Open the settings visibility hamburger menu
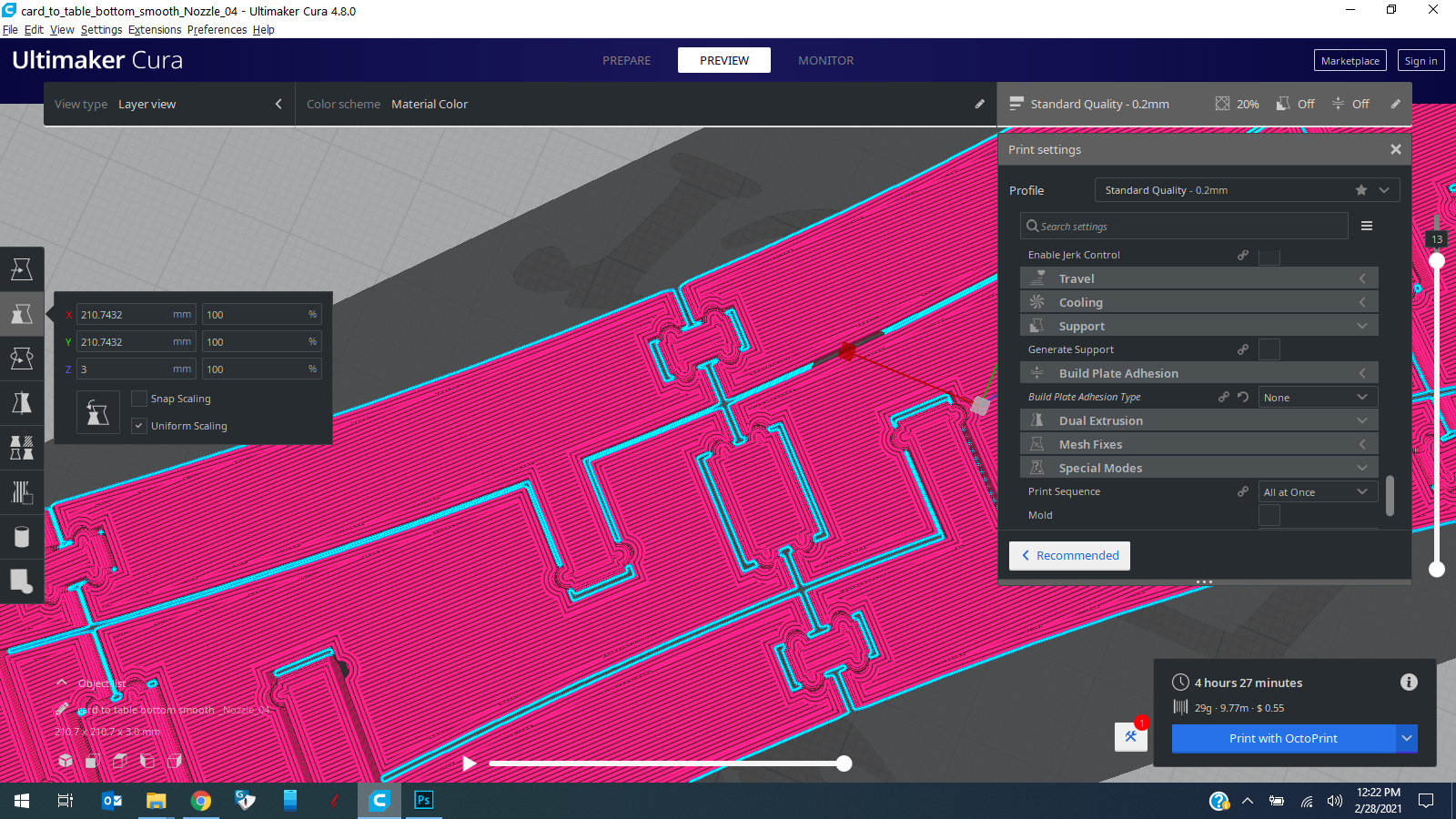Image resolution: width=1456 pixels, height=819 pixels. click(x=1367, y=226)
